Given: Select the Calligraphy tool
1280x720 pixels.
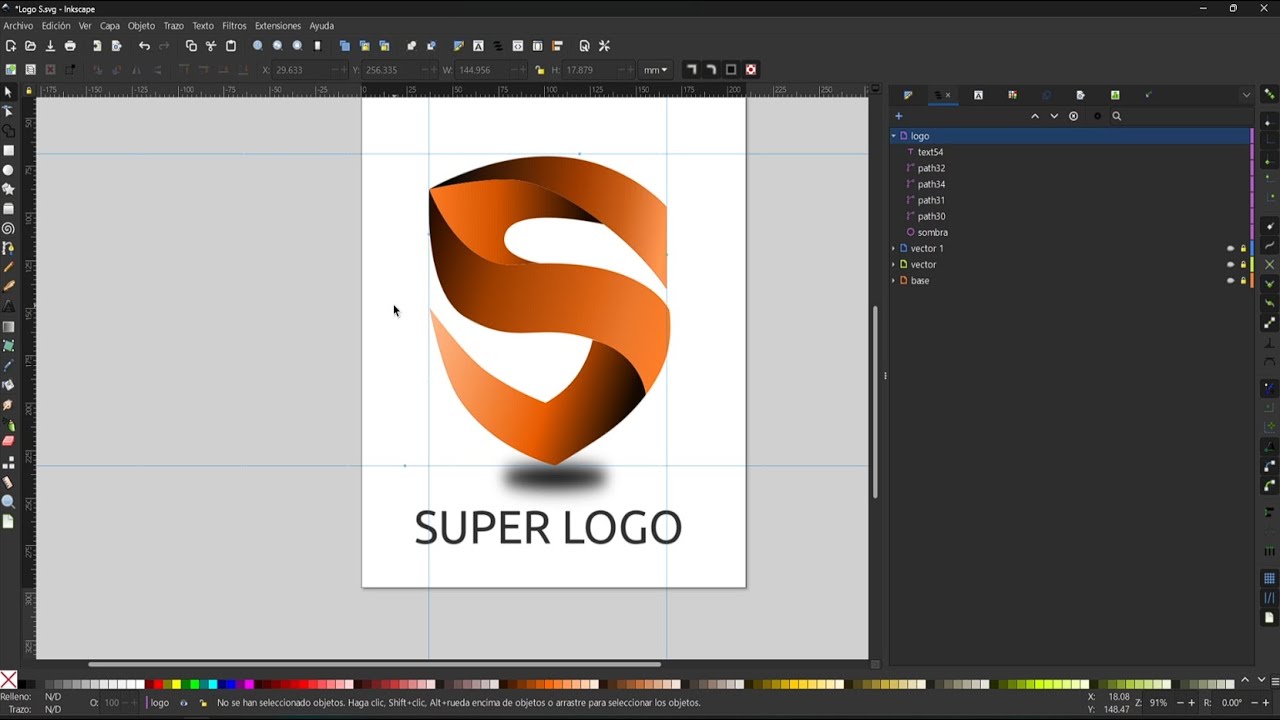Looking at the screenshot, I should pyautogui.click(x=8, y=287).
